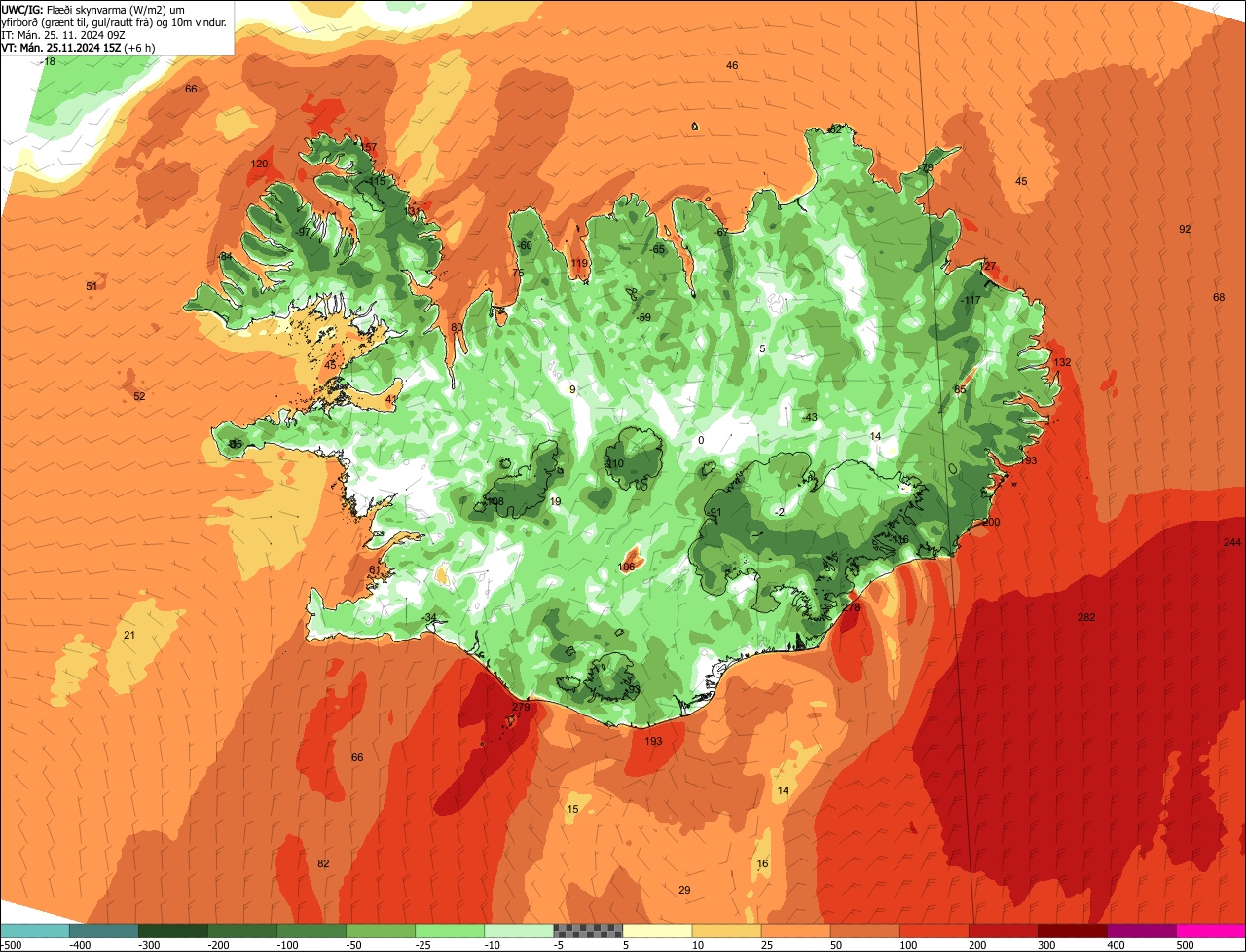This screenshot has height=952, width=1246.
Task: Click the value 61 on the southwest peninsula
Action: coord(375,571)
